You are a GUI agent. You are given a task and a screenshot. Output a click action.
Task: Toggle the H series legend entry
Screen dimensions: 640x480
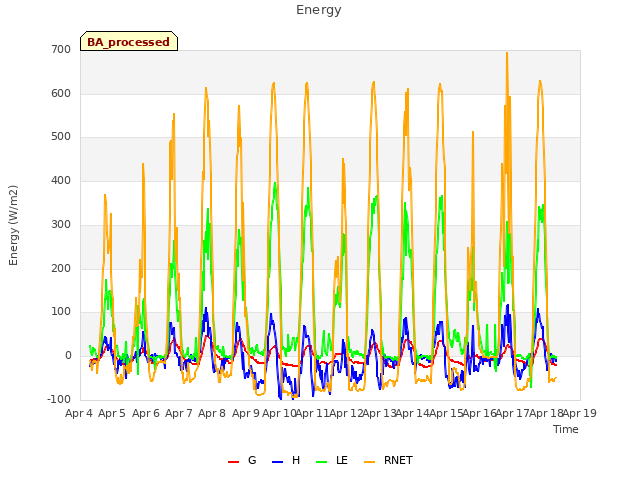286,460
